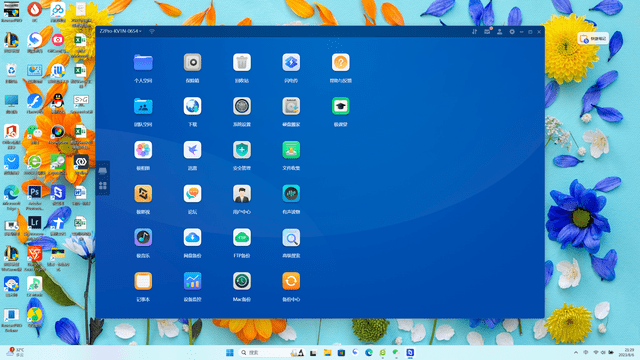Open the 个人空间 personal space folder
640x360 pixels.
click(143, 62)
